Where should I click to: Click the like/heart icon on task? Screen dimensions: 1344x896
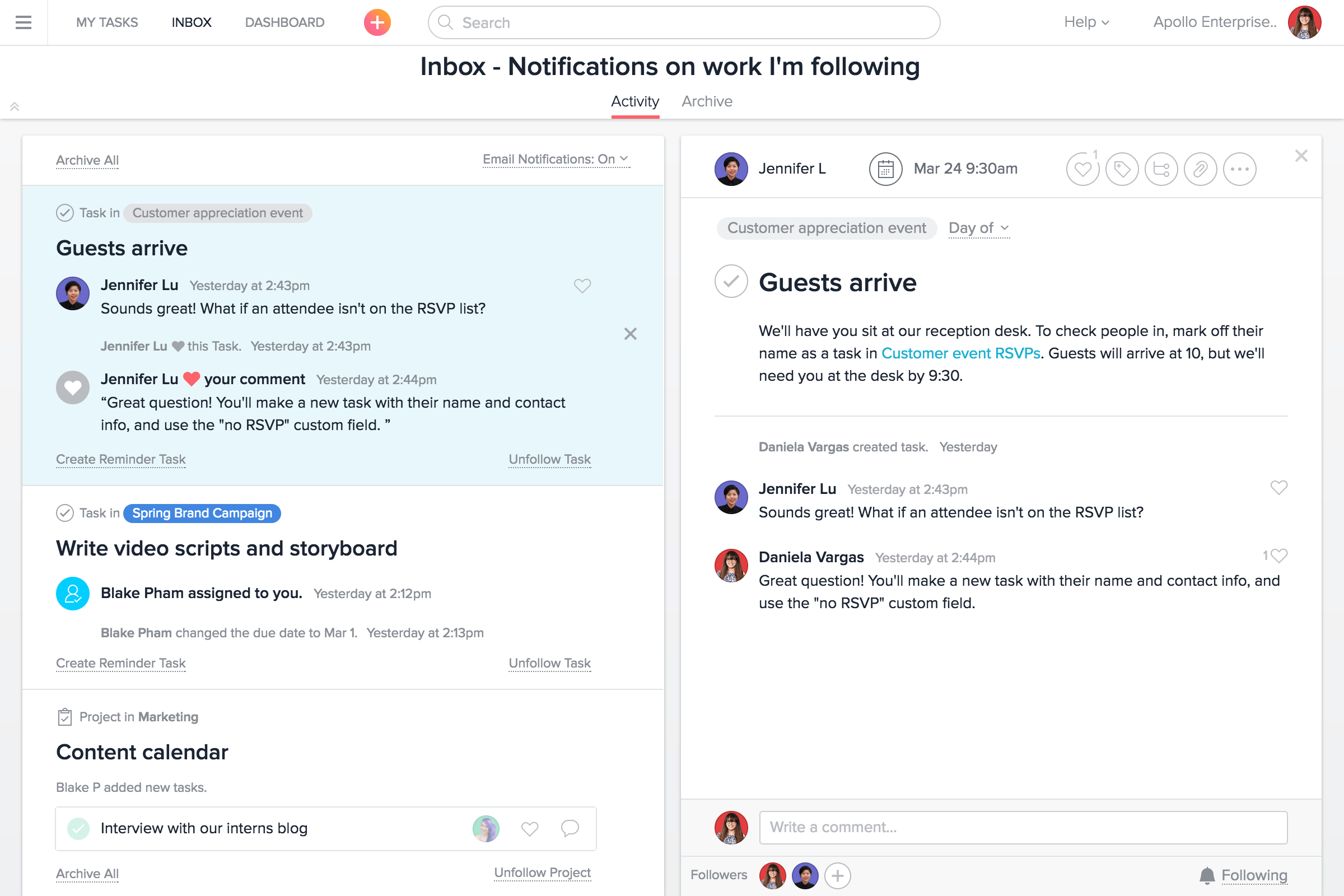point(1082,168)
